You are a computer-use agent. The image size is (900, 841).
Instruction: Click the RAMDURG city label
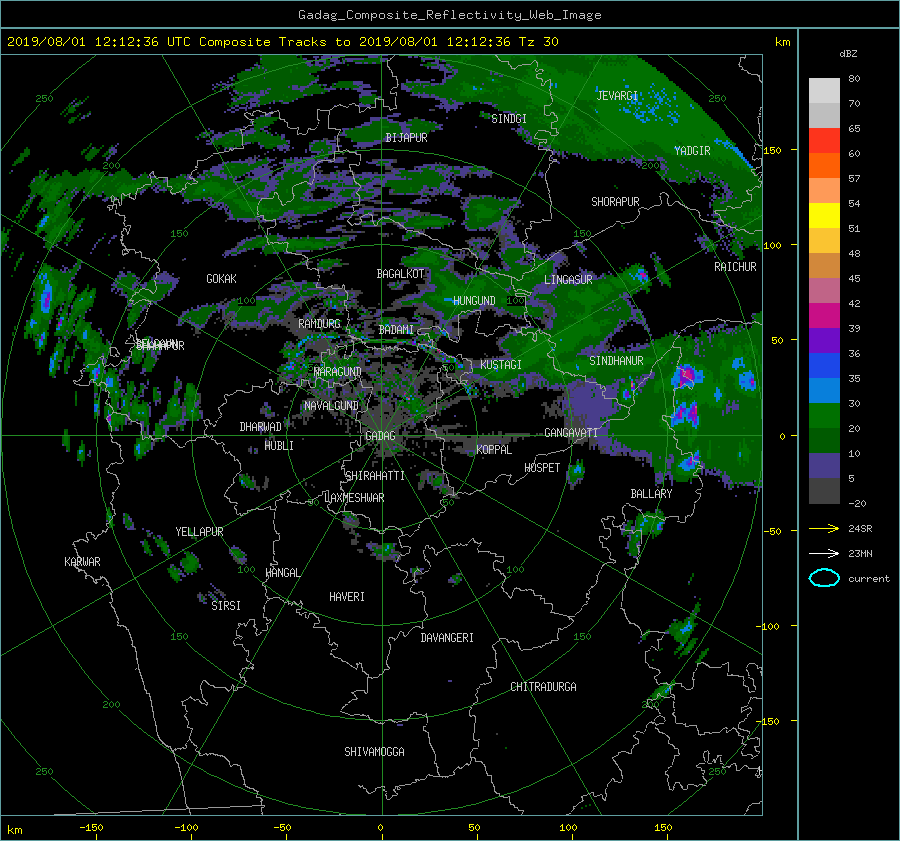(x=319, y=324)
